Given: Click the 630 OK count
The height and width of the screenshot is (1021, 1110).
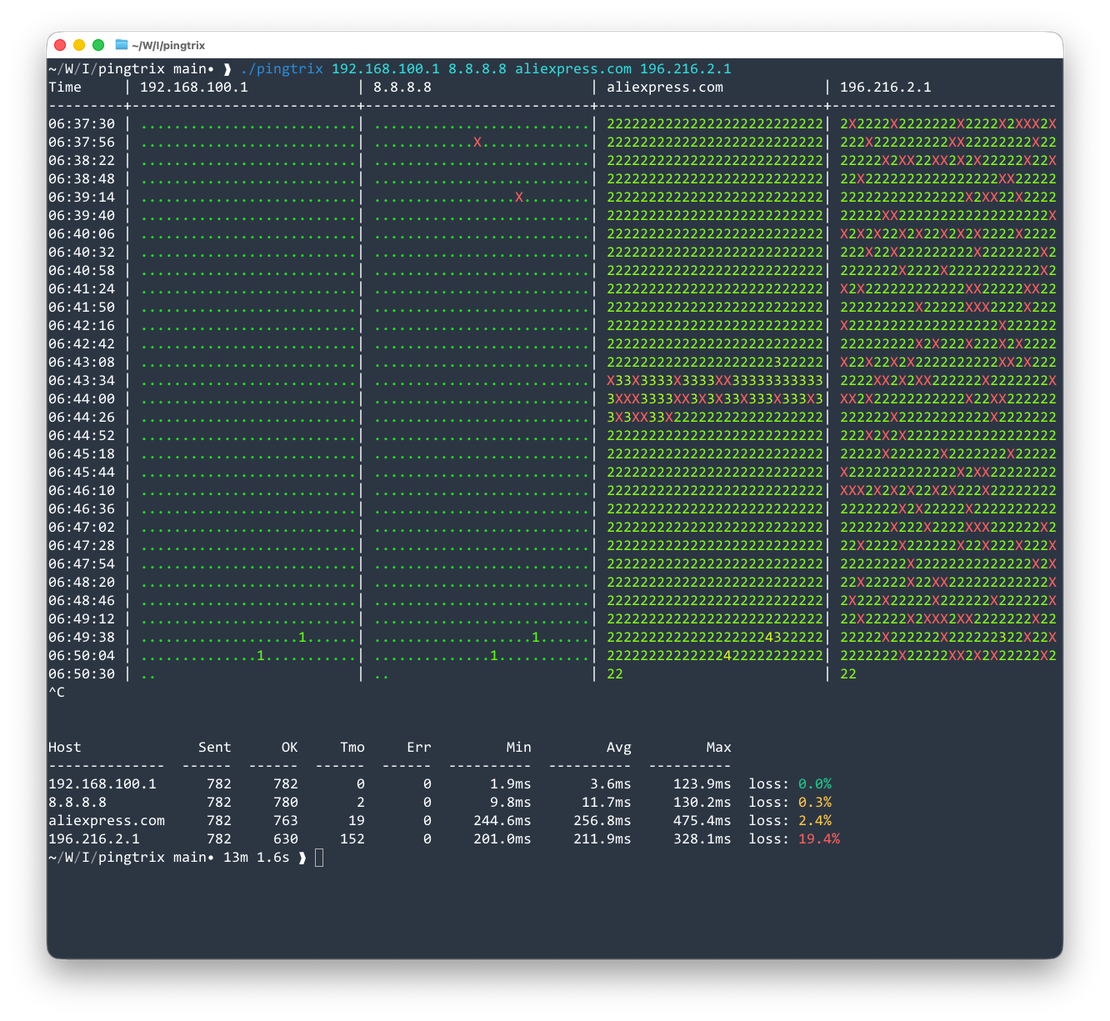Looking at the screenshot, I should click(286, 839).
